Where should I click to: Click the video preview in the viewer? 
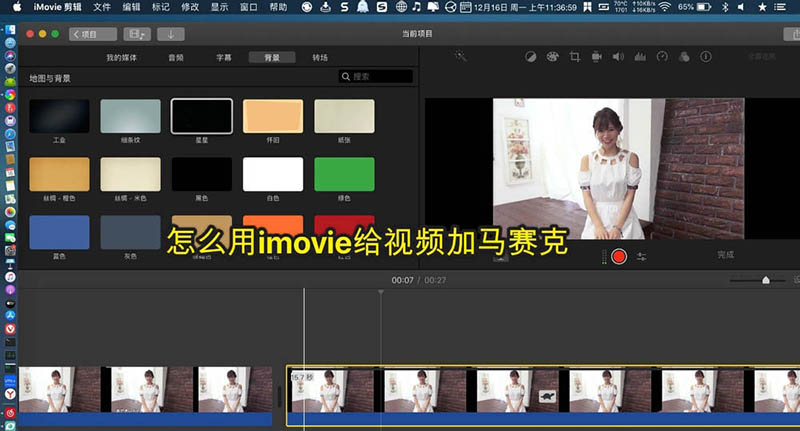tap(618, 169)
